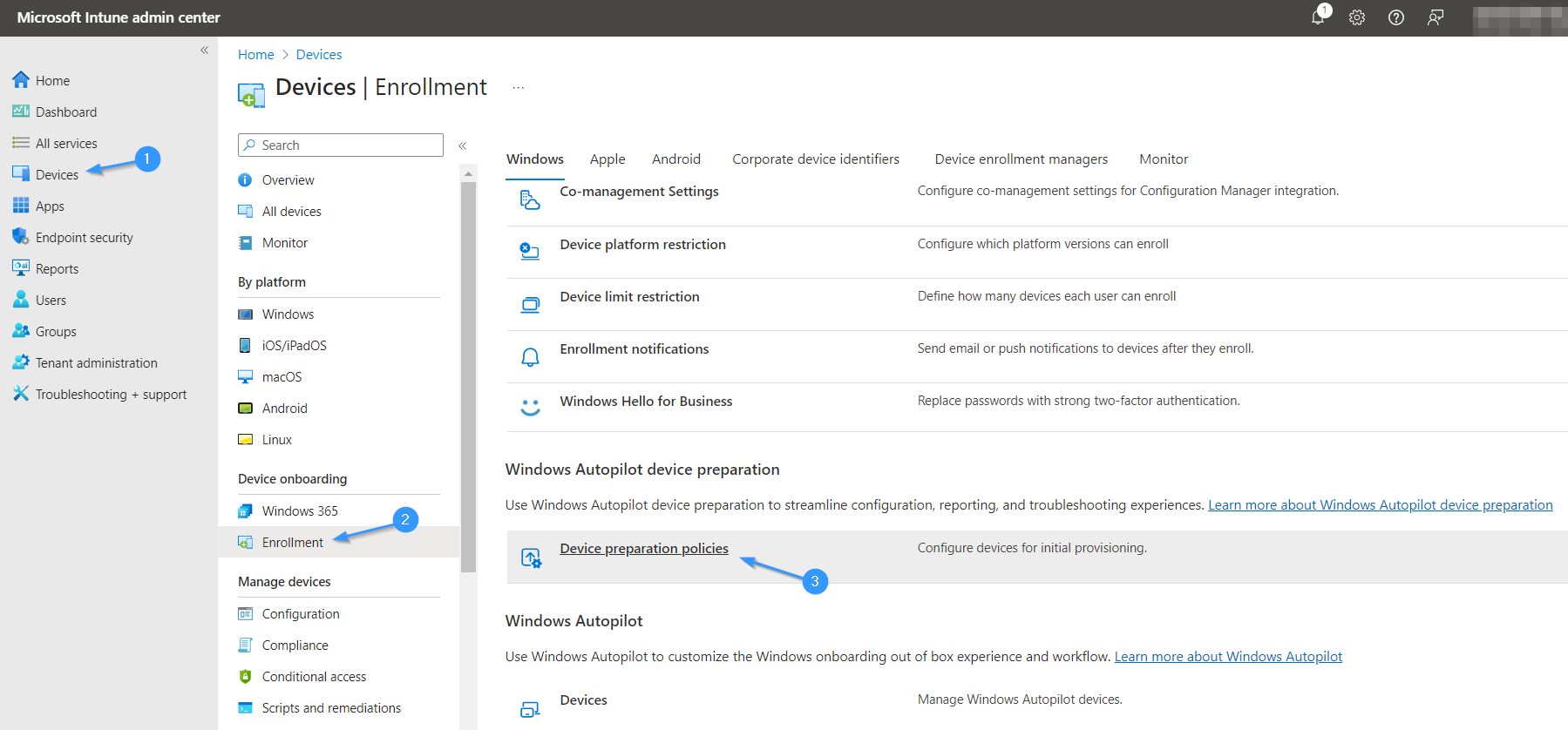Click the Devices monitor icon in sidebar
Viewport: 1568px width, 730px height.
click(x=21, y=173)
